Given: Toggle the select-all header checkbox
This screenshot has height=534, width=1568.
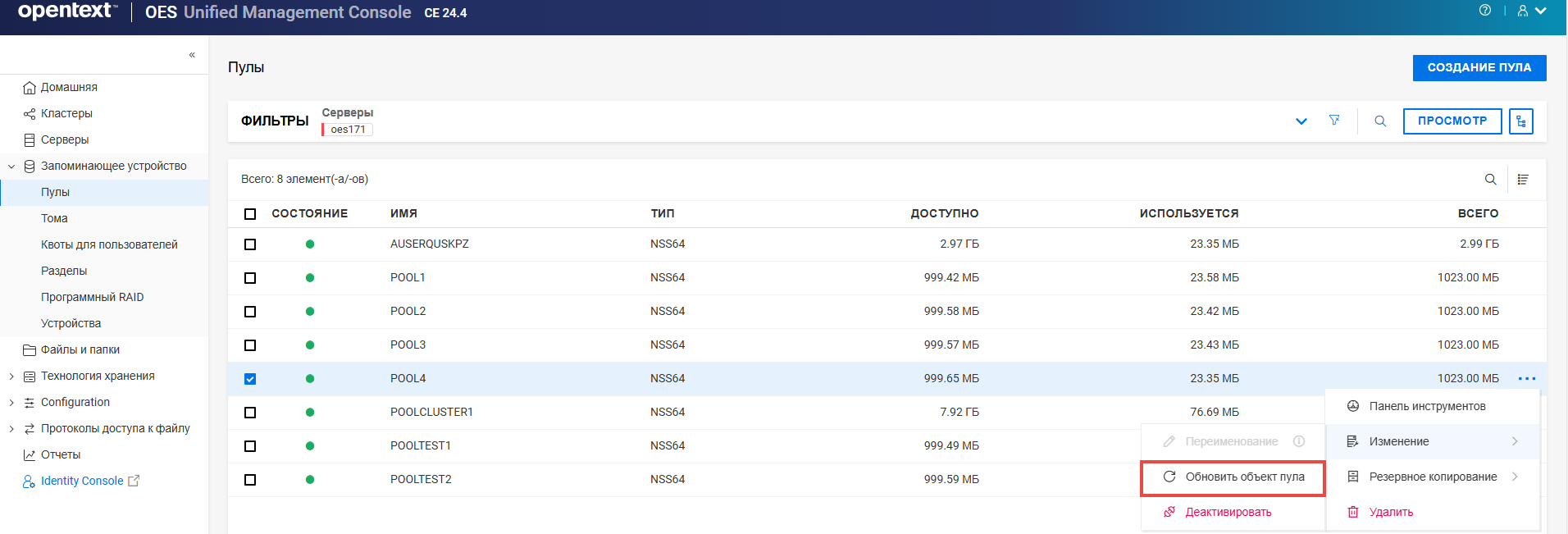Looking at the screenshot, I should click(x=250, y=214).
